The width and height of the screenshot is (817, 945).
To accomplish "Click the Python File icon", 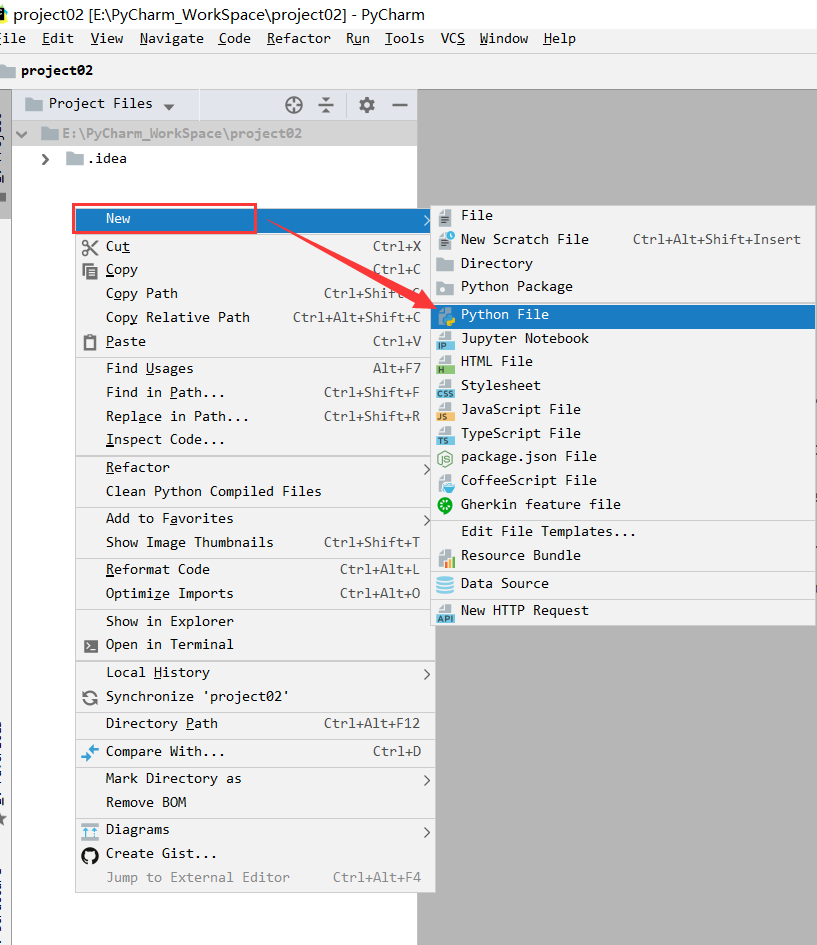I will click(445, 315).
